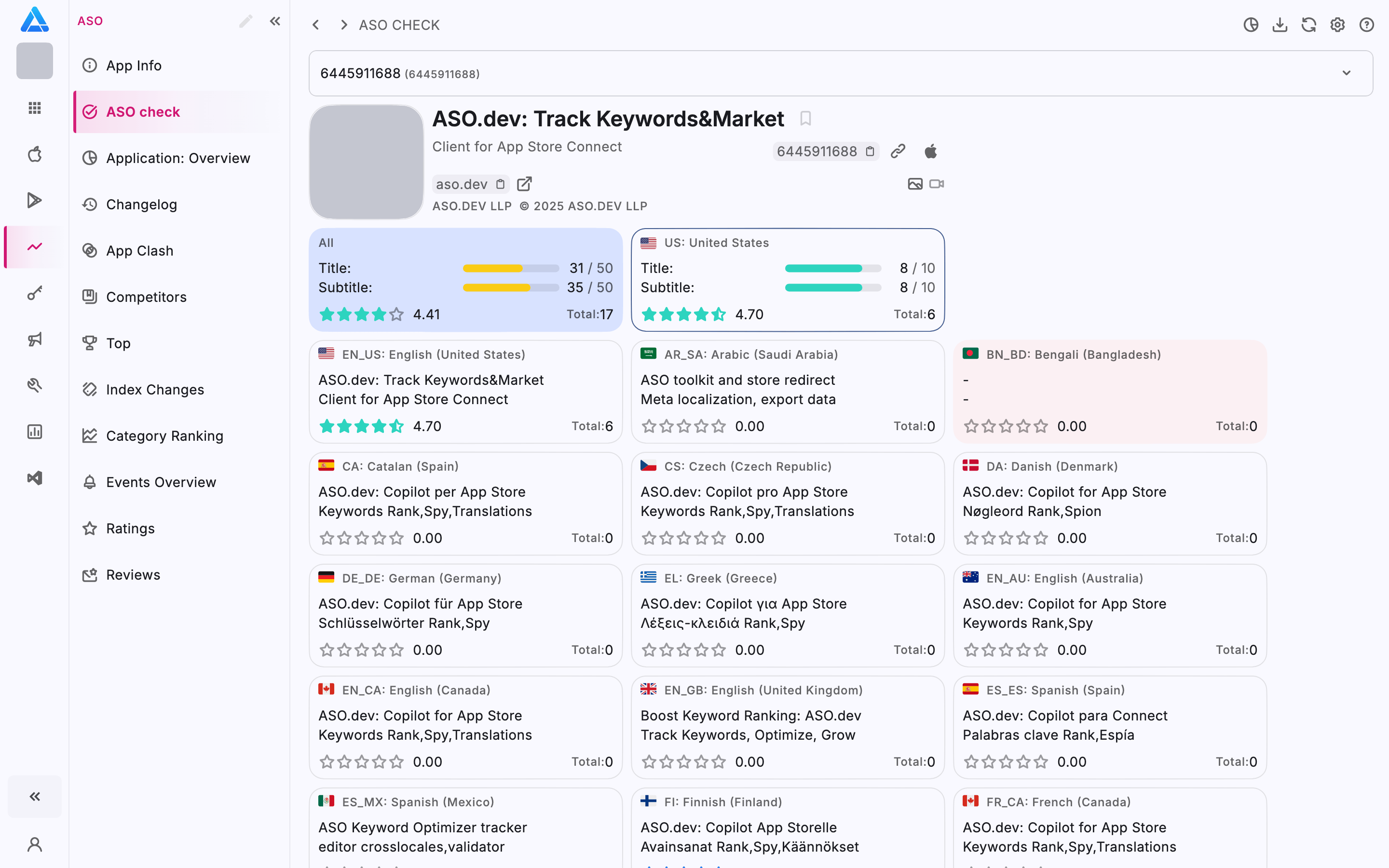This screenshot has width=1389, height=868.
Task: Select the Apple App Store icon in left rail
Action: click(x=34, y=154)
